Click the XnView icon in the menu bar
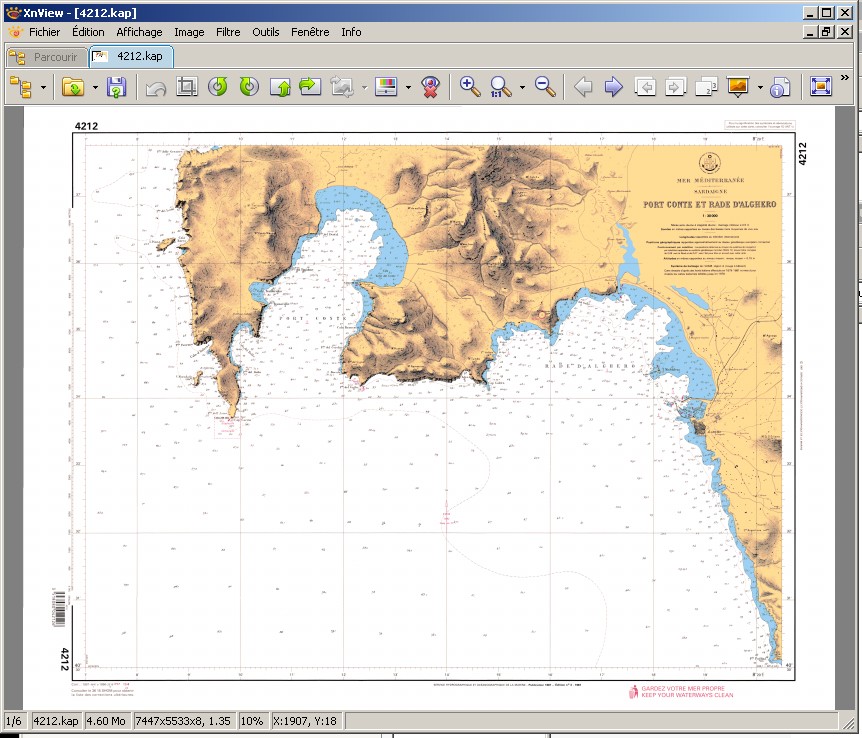This screenshot has width=862, height=738. [x=15, y=32]
